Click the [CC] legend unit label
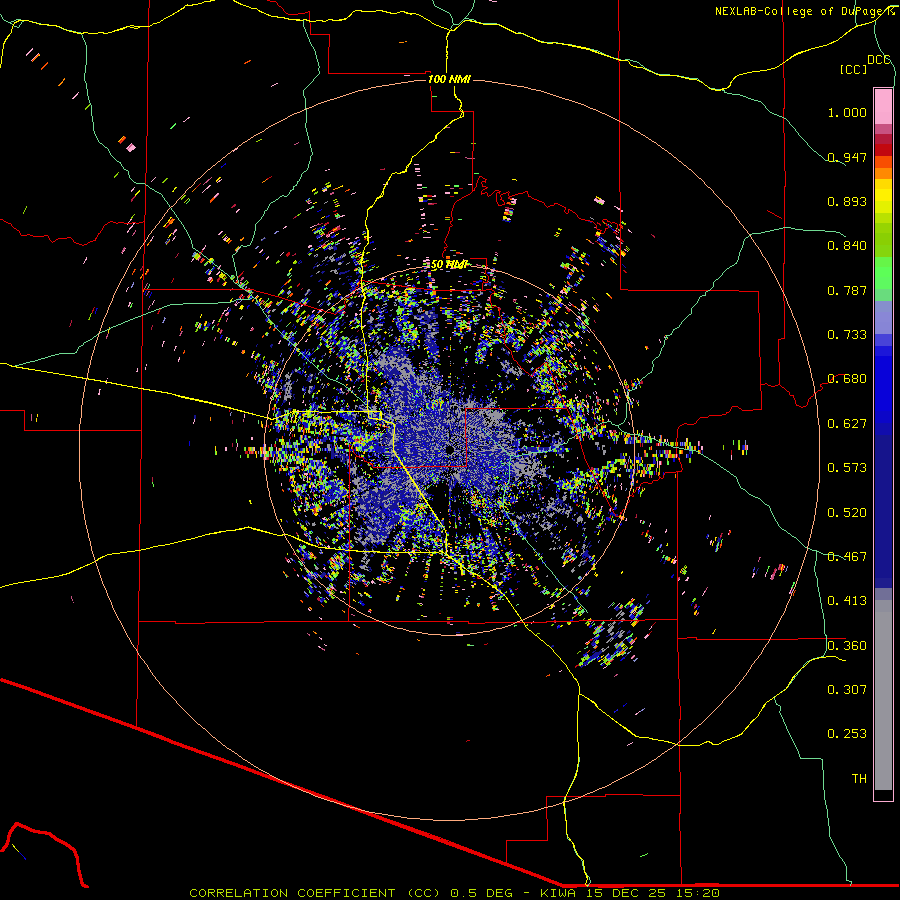Viewport: 900px width, 900px height. [854, 69]
